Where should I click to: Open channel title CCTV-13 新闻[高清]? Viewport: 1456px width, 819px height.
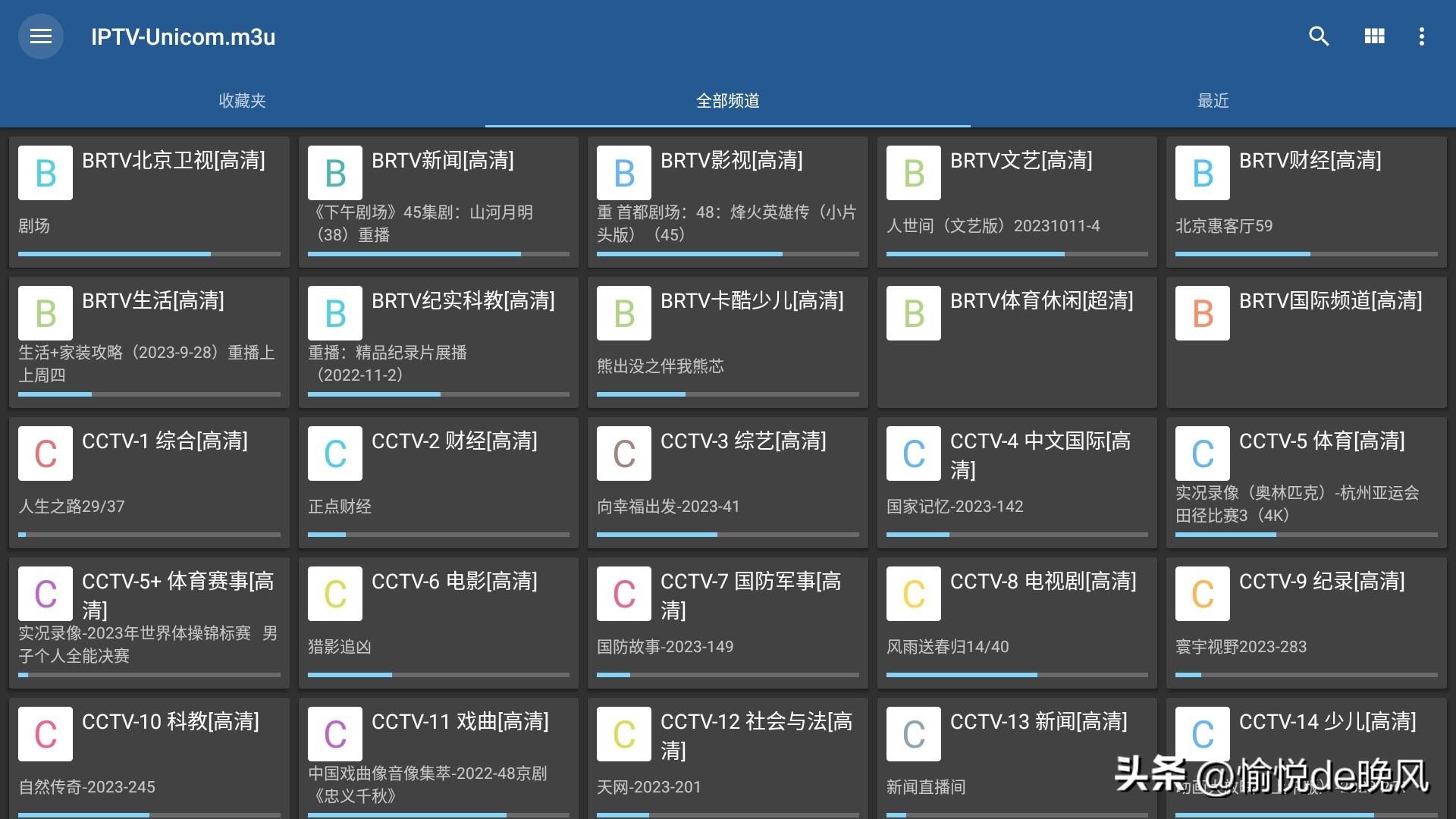tap(1039, 722)
